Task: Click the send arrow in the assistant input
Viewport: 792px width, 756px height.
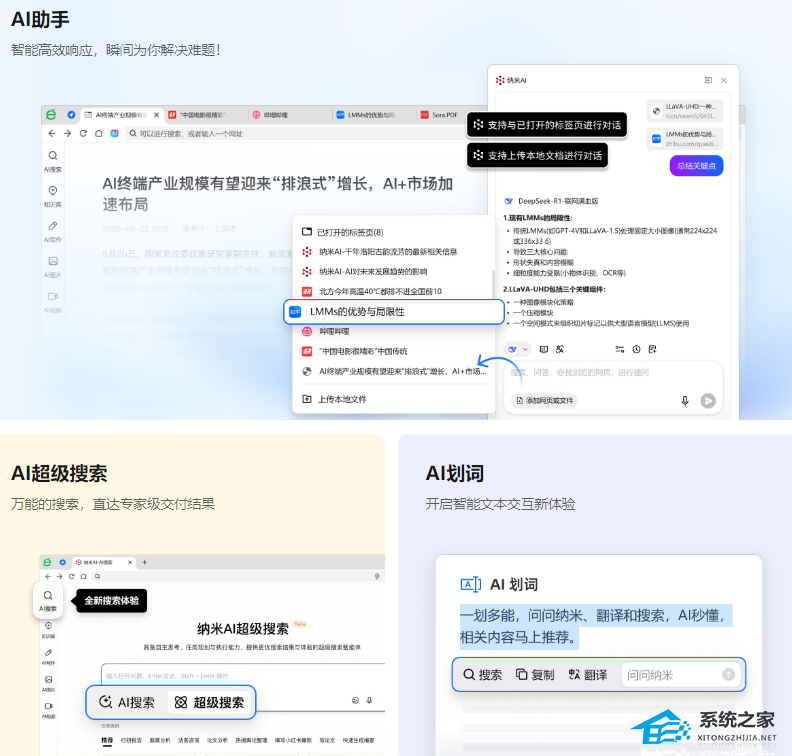Action: pyautogui.click(x=708, y=400)
